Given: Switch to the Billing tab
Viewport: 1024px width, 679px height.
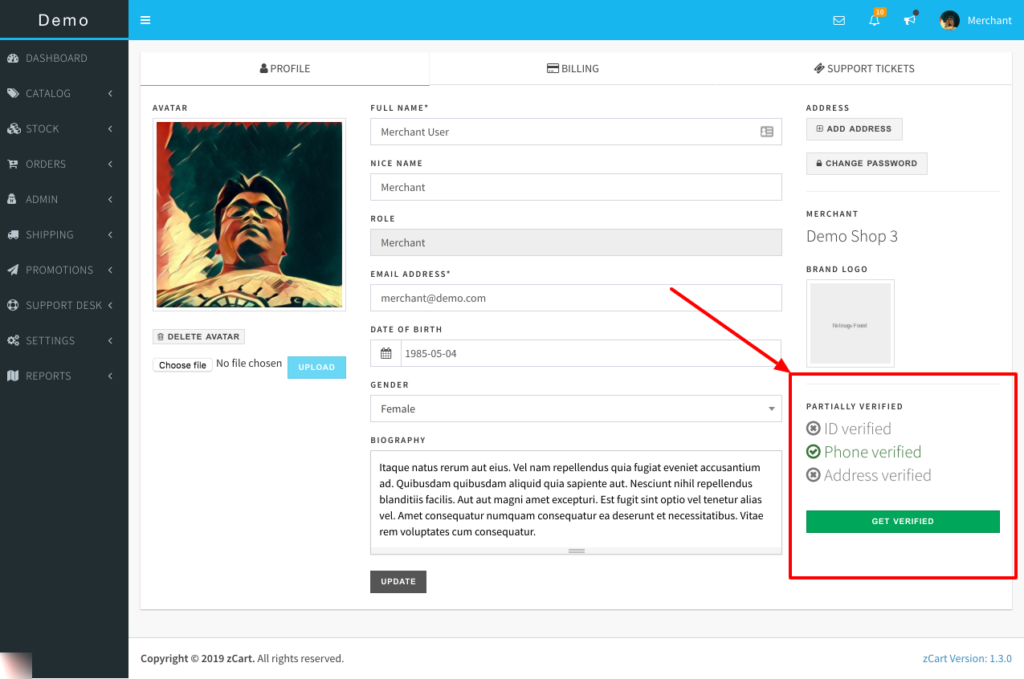Looking at the screenshot, I should pos(573,69).
